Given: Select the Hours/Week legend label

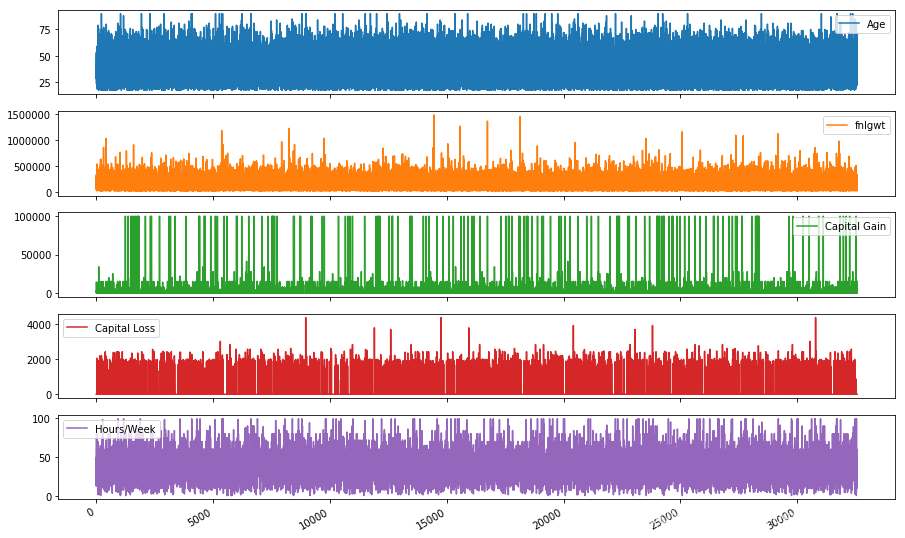Looking at the screenshot, I should tap(125, 429).
